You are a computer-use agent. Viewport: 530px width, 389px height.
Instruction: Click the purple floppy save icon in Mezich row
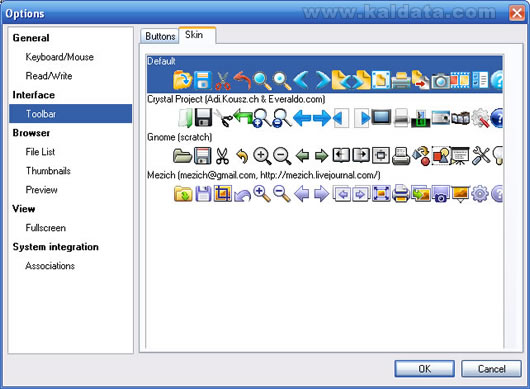[203, 194]
